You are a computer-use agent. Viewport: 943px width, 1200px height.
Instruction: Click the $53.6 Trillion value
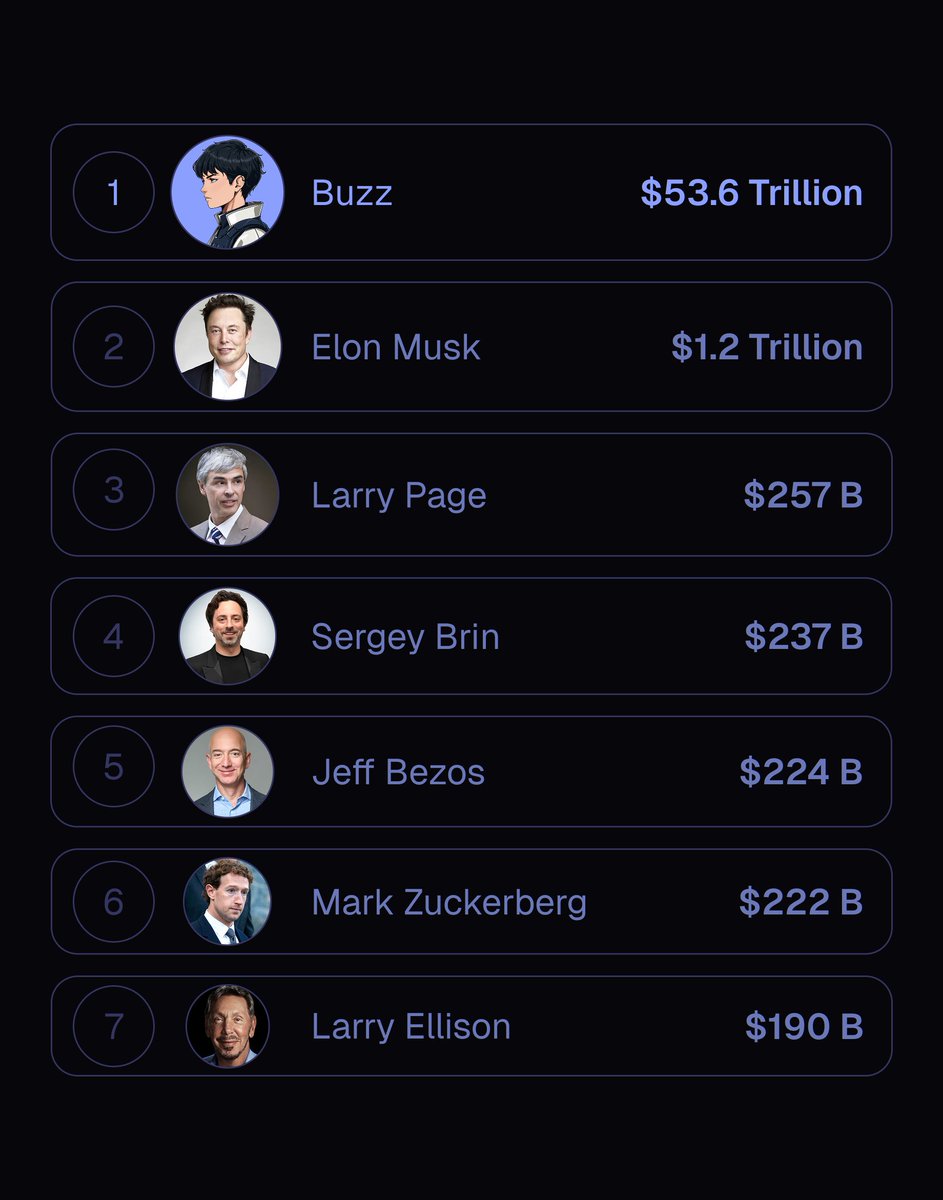pos(751,192)
